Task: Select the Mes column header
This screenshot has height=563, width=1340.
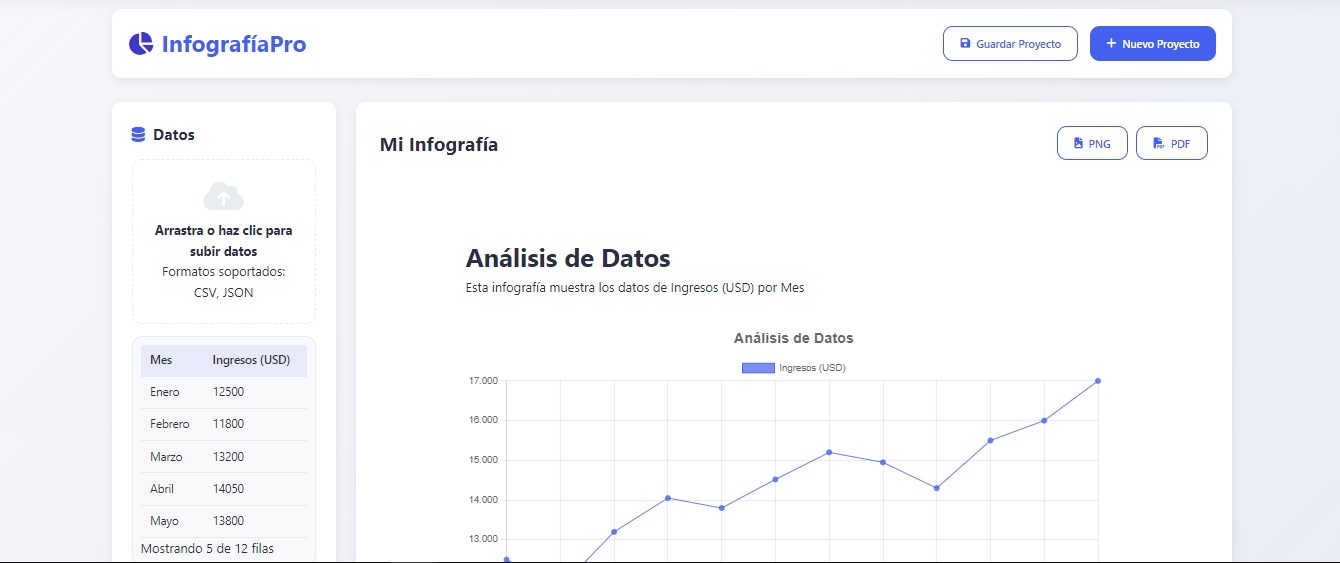Action: pyautogui.click(x=161, y=360)
